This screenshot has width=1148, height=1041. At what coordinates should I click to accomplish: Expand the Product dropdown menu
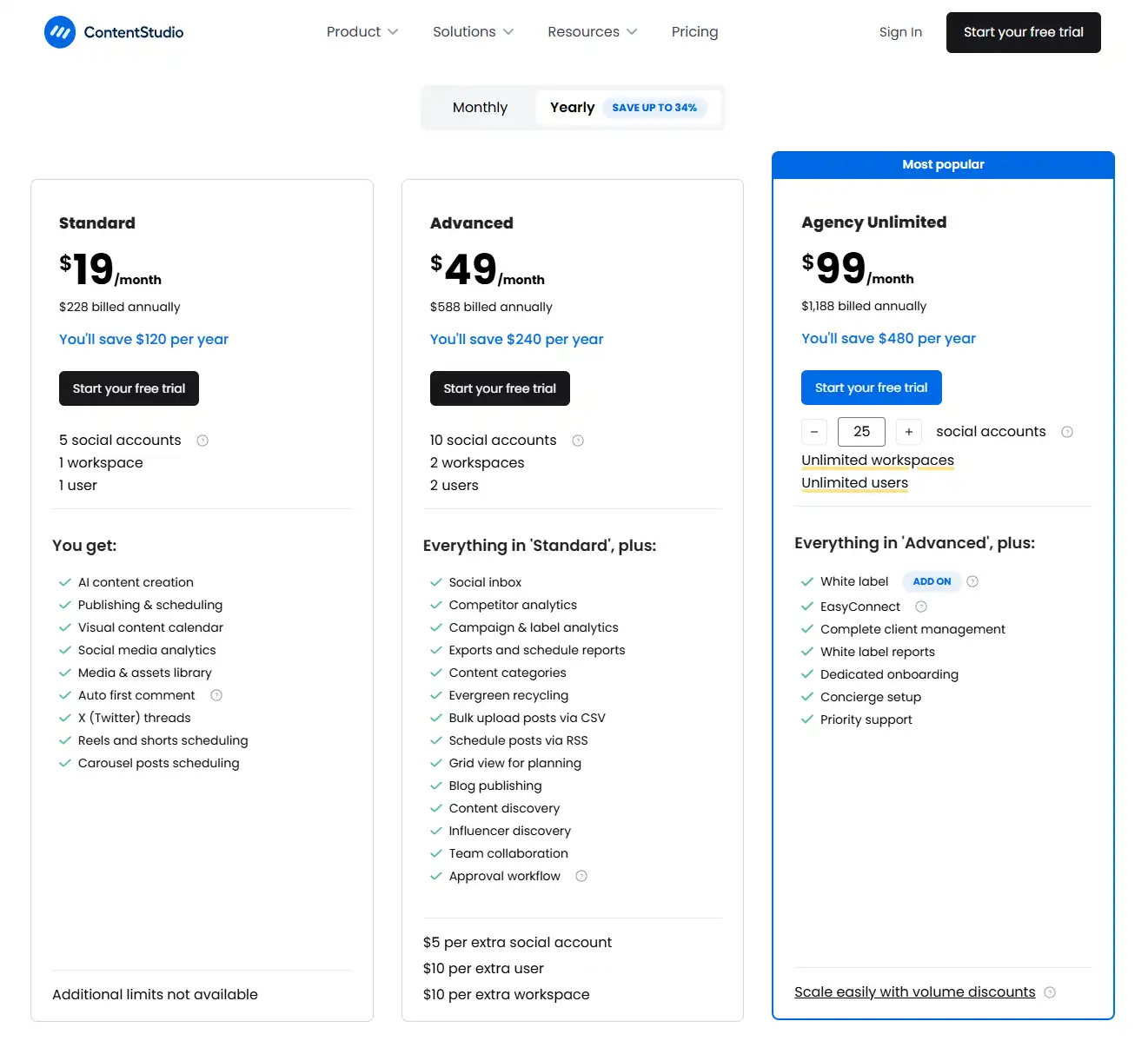362,32
